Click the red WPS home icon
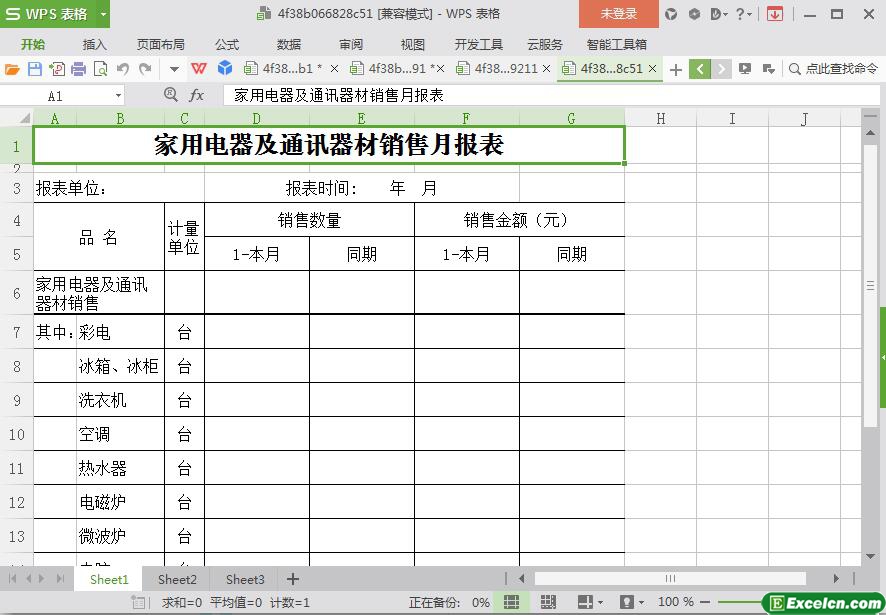 pyautogui.click(x=199, y=69)
